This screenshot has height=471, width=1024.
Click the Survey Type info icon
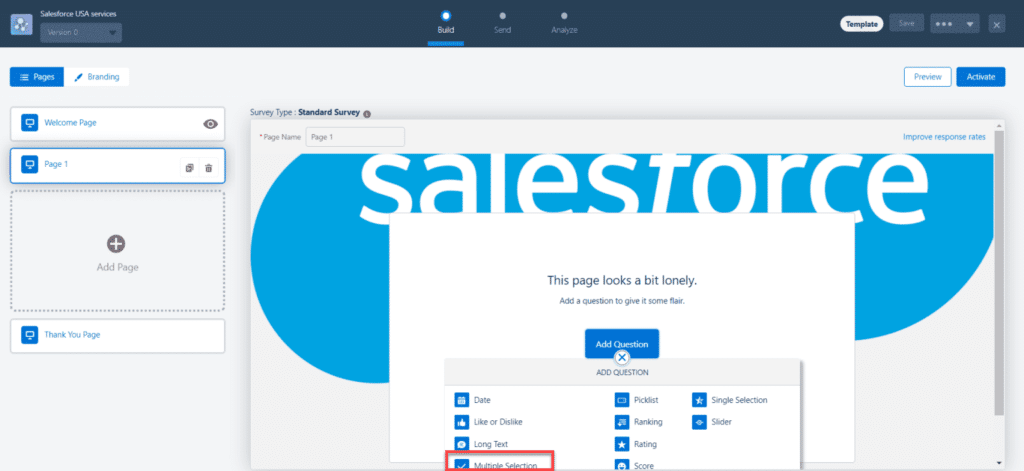367,114
